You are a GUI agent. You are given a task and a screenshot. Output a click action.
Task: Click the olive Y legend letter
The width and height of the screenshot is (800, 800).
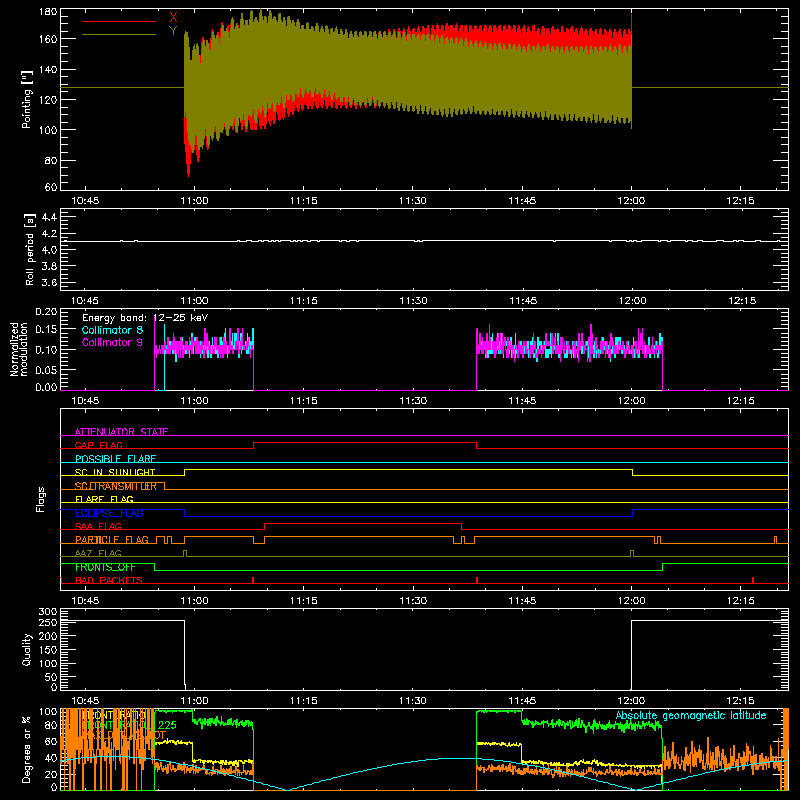coord(173,31)
